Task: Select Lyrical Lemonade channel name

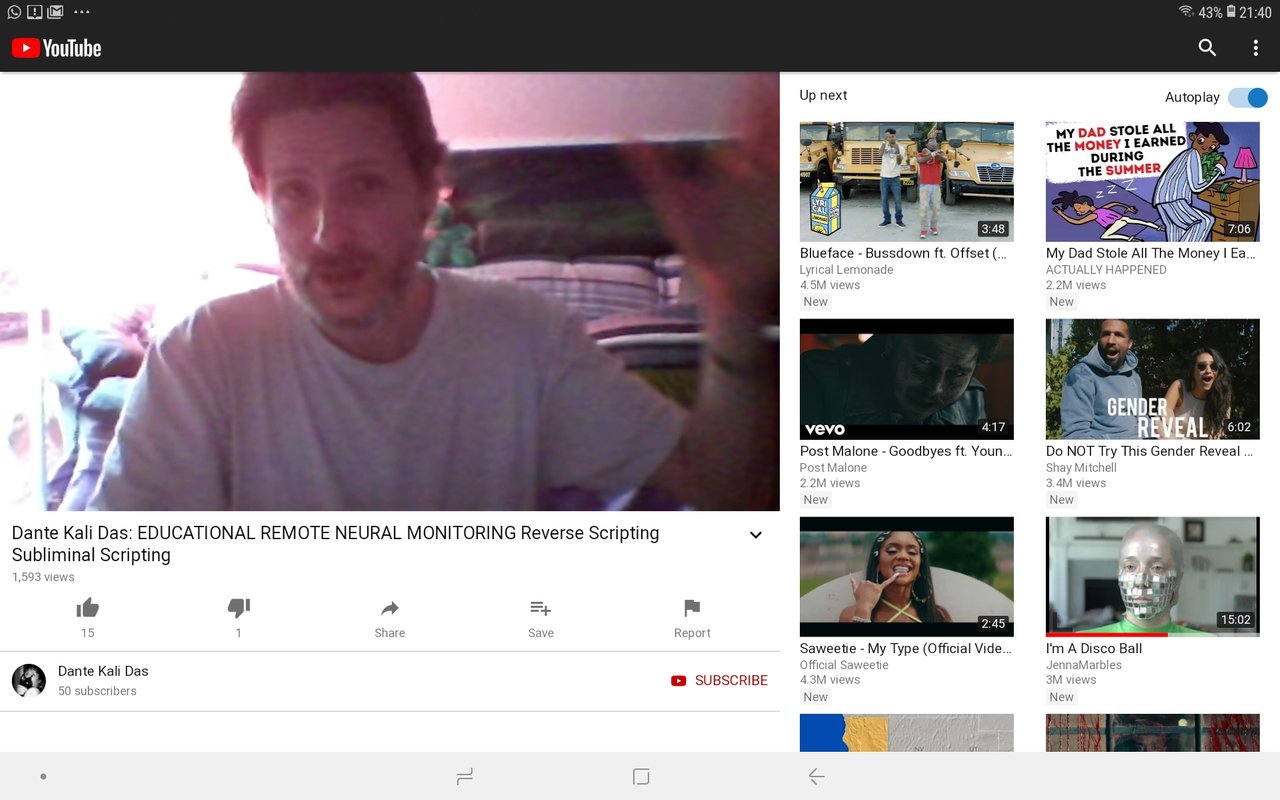Action: pos(847,270)
